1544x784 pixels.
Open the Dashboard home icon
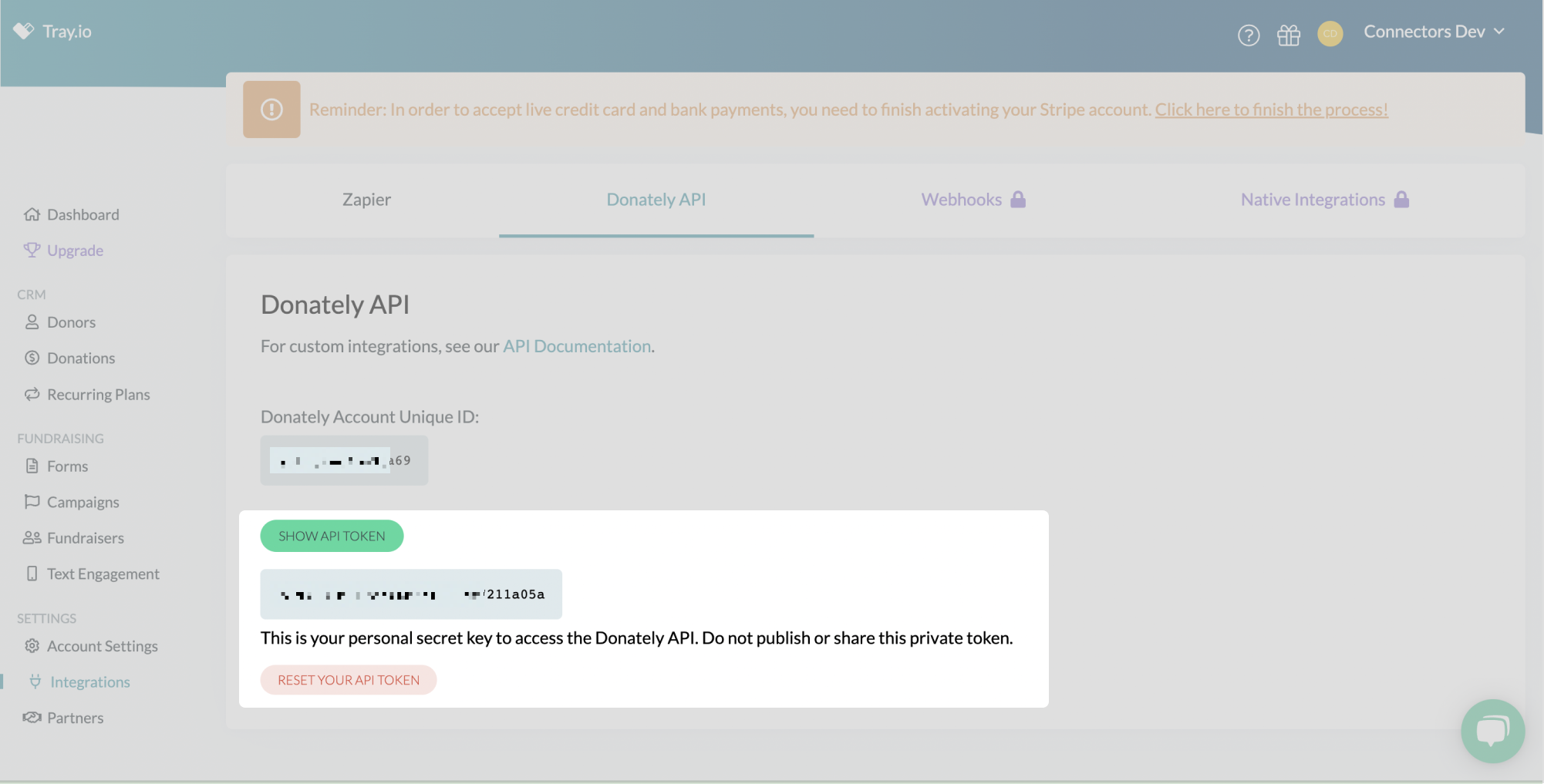coord(32,214)
